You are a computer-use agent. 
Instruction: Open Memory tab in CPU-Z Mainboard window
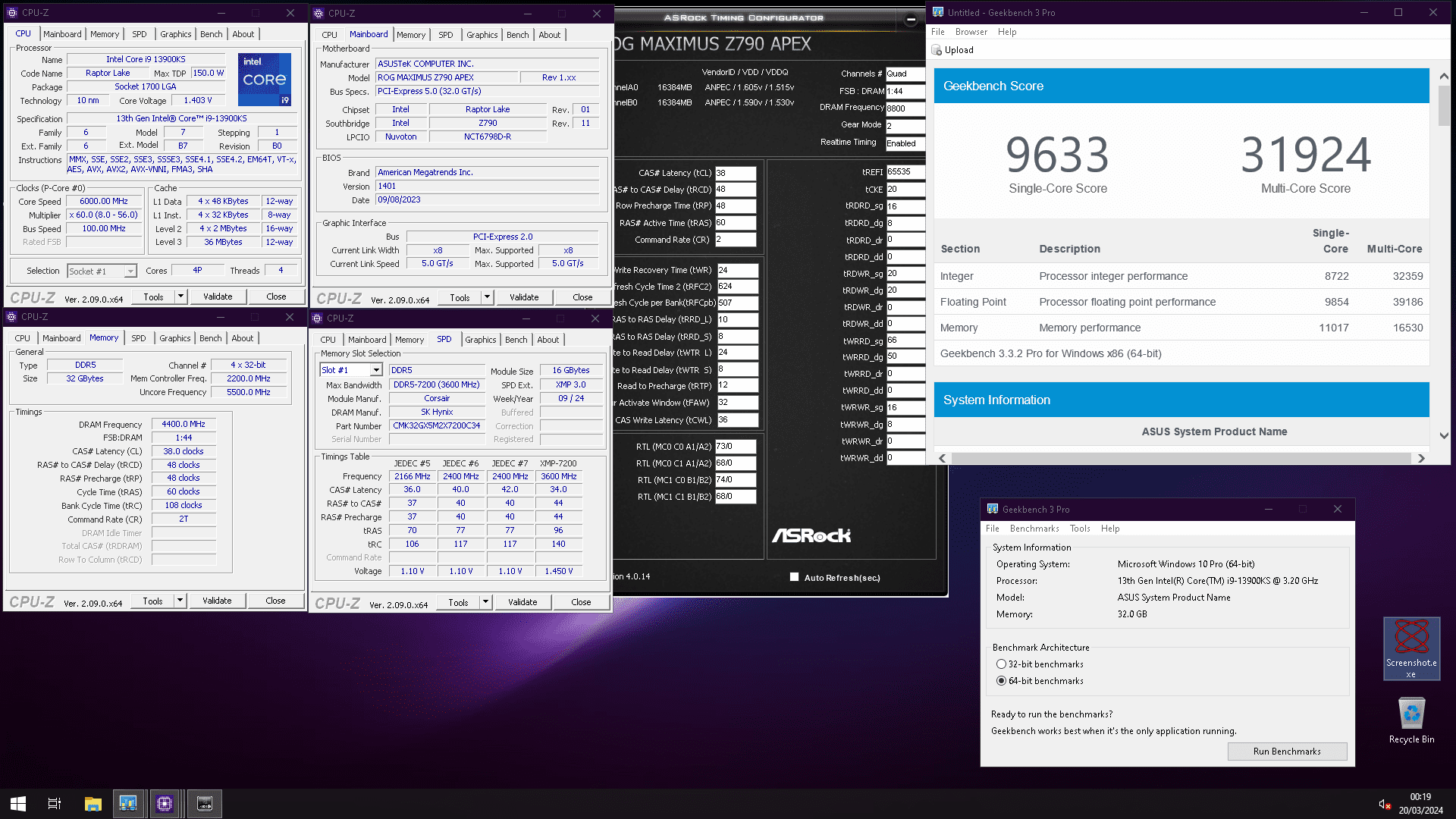tap(411, 35)
